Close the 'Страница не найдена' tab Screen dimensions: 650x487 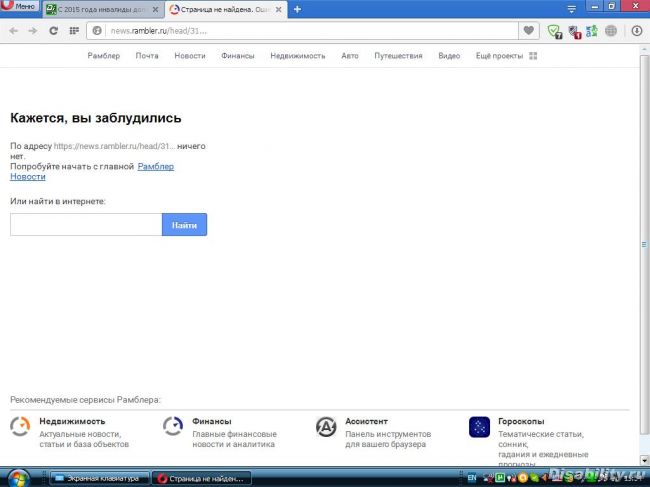(x=279, y=9)
